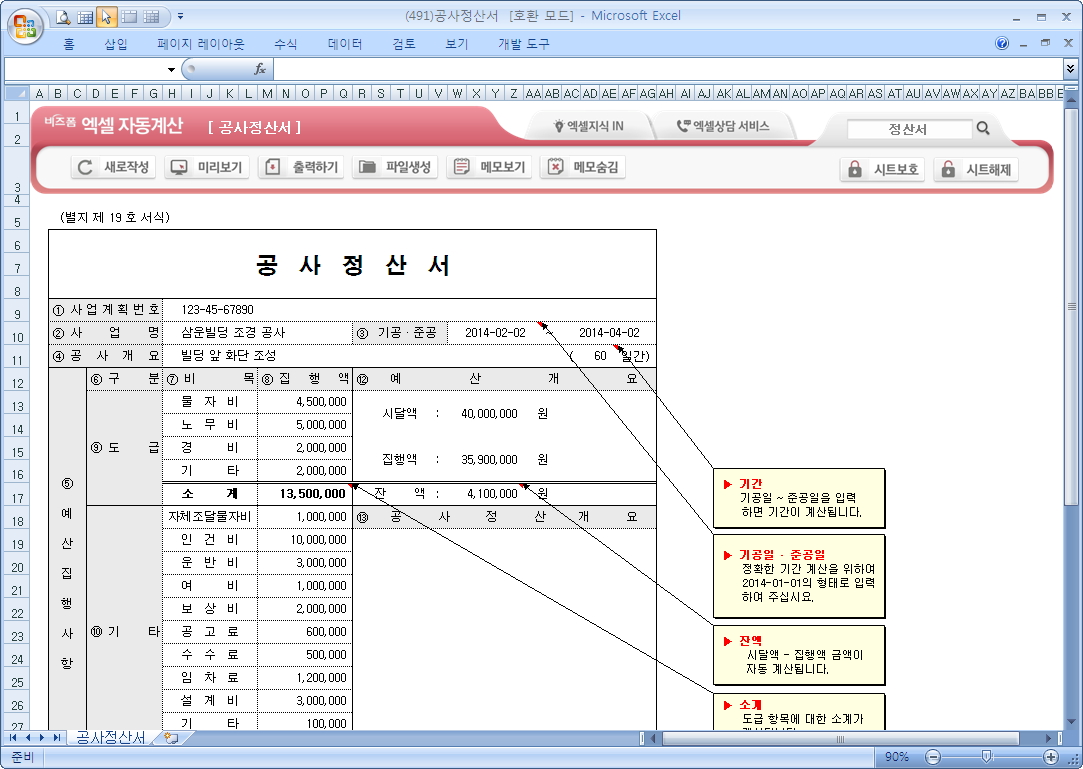This screenshot has width=1083, height=769.
Task: Click Print Preview icon in quick access toolbar
Action: click(x=63, y=16)
